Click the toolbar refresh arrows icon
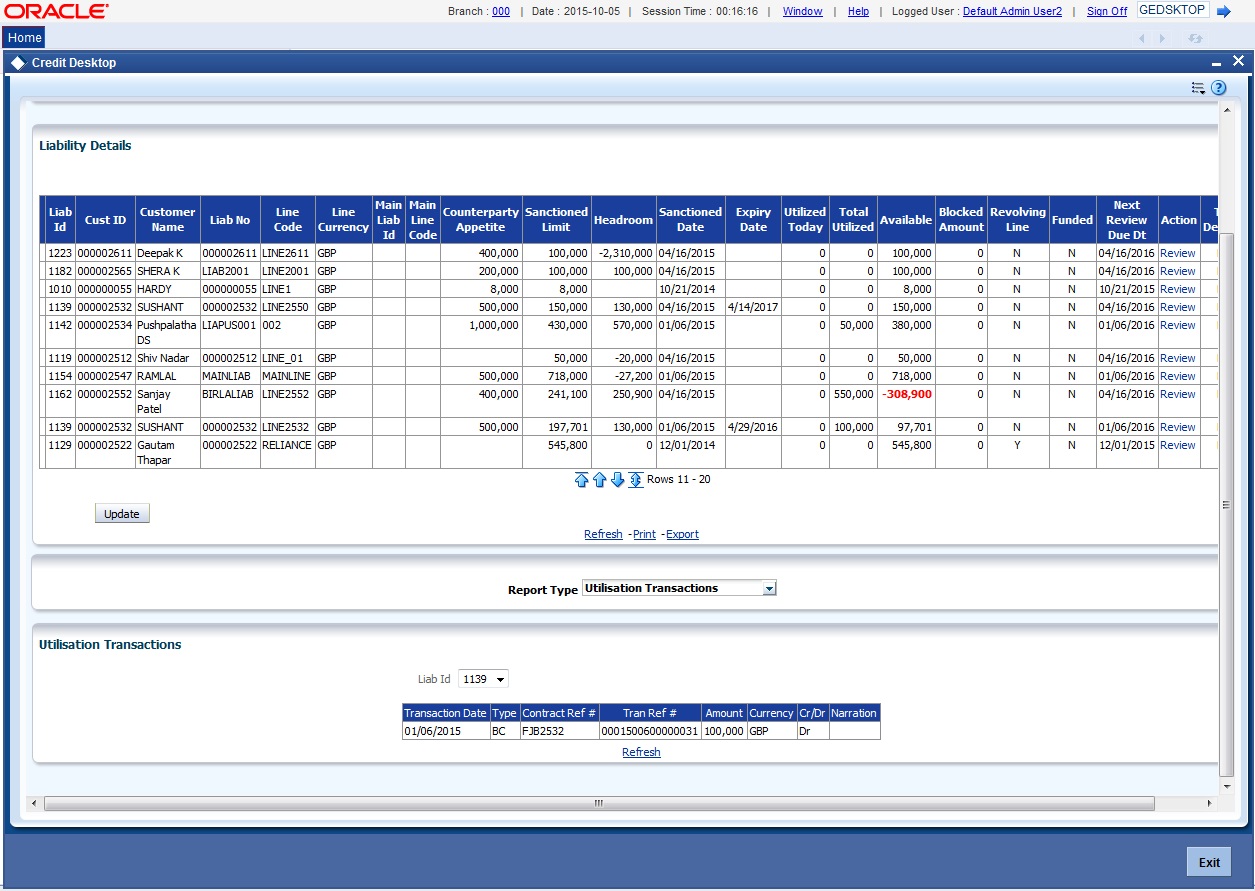The height and width of the screenshot is (891, 1255). click(x=1194, y=38)
